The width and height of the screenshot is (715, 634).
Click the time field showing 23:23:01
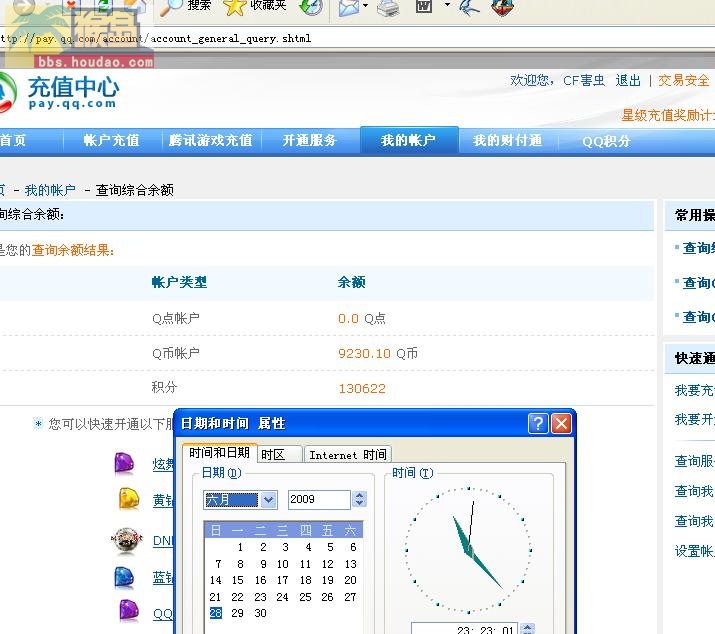(x=464, y=628)
